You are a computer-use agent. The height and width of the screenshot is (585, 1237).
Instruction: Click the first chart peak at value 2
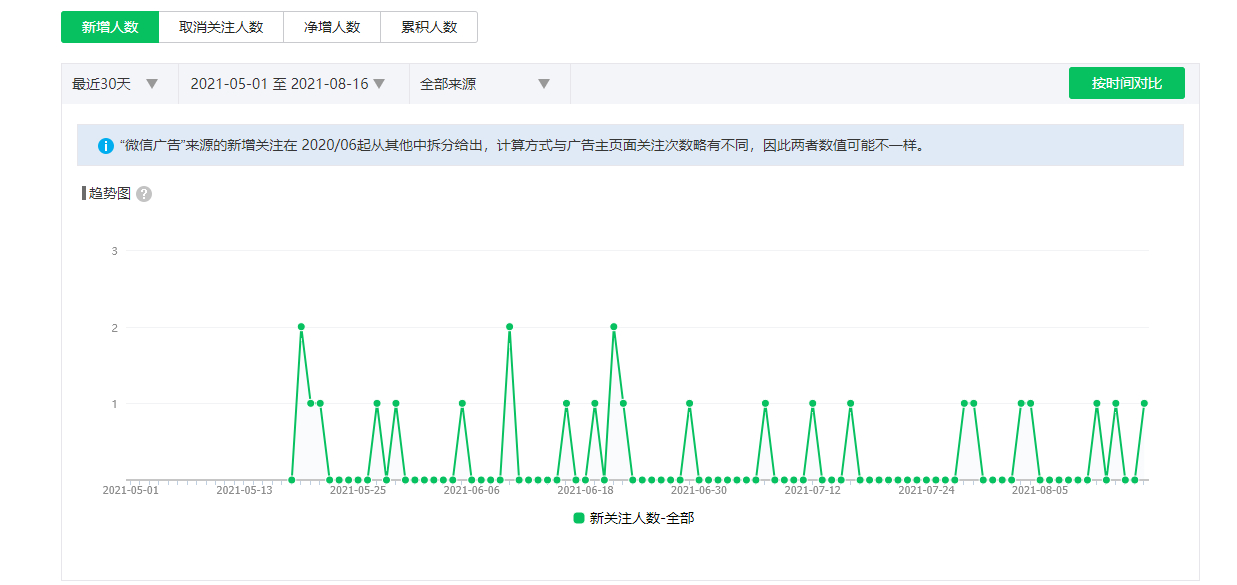[301, 327]
